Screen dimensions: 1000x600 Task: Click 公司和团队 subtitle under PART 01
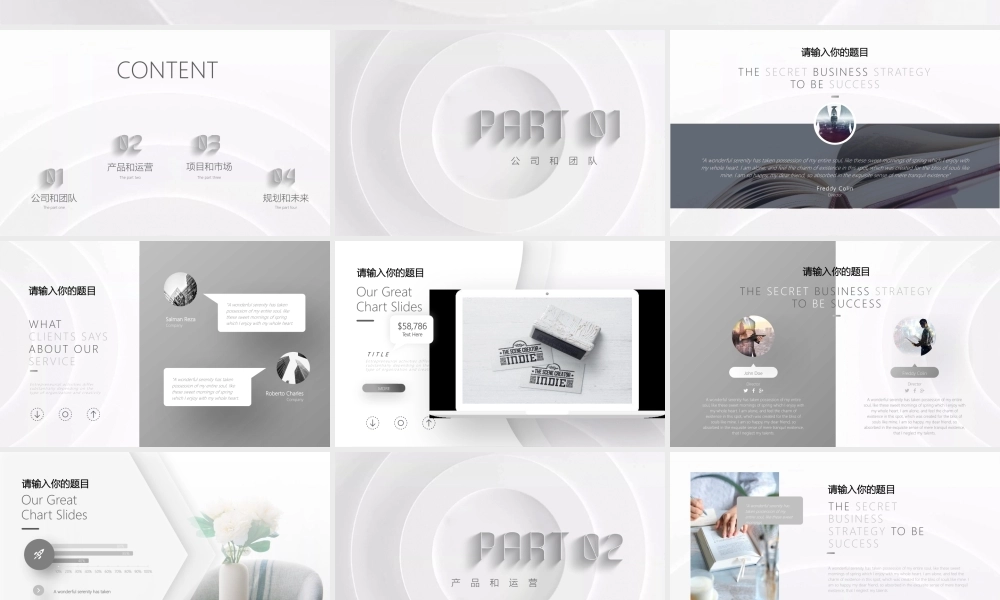(x=554, y=161)
